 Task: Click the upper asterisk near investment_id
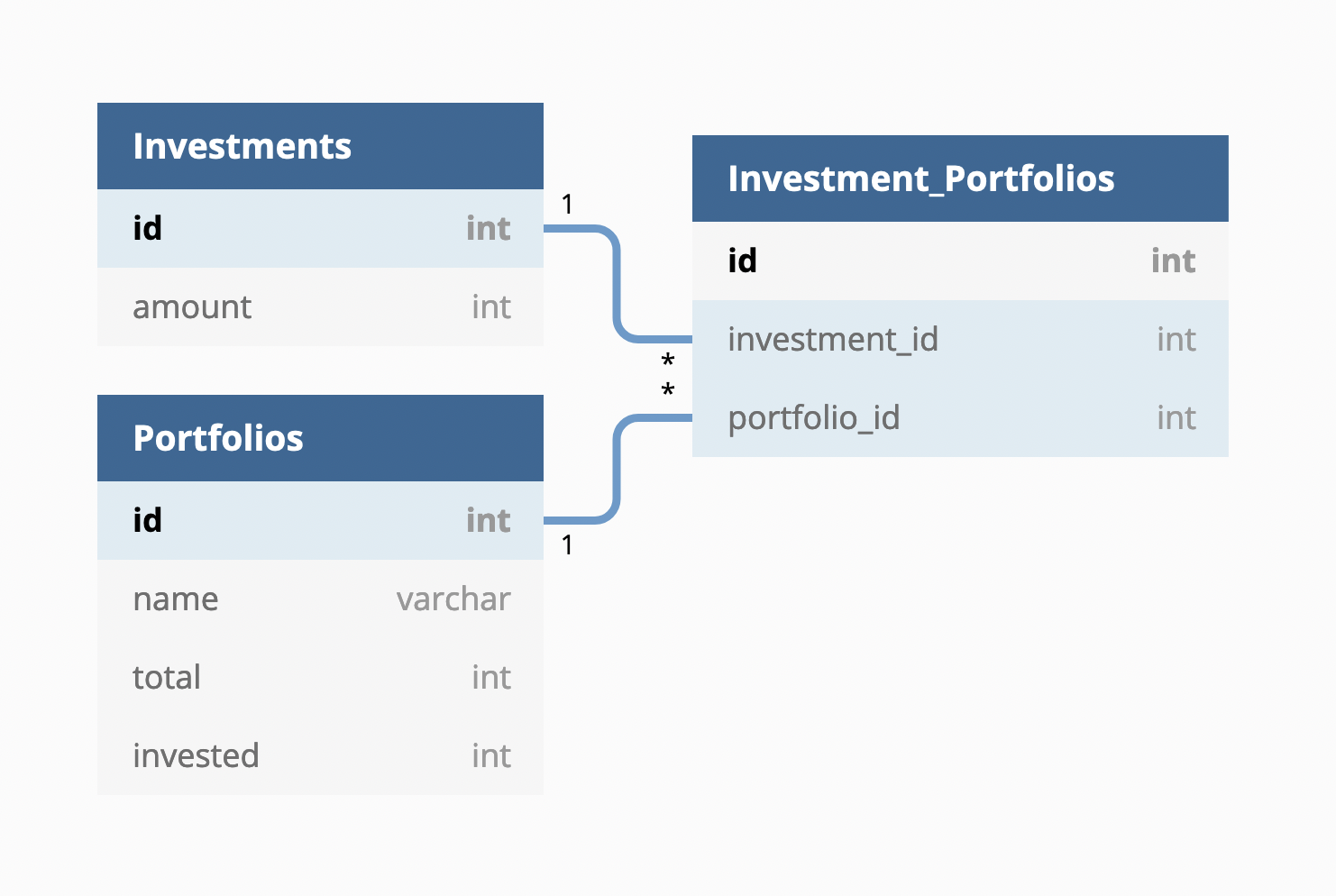(x=668, y=361)
